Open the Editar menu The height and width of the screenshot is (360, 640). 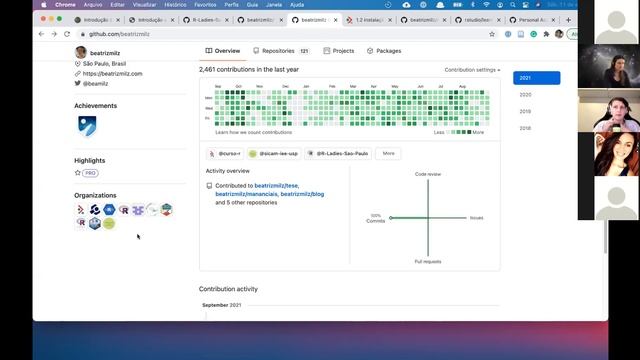click(x=117, y=5)
